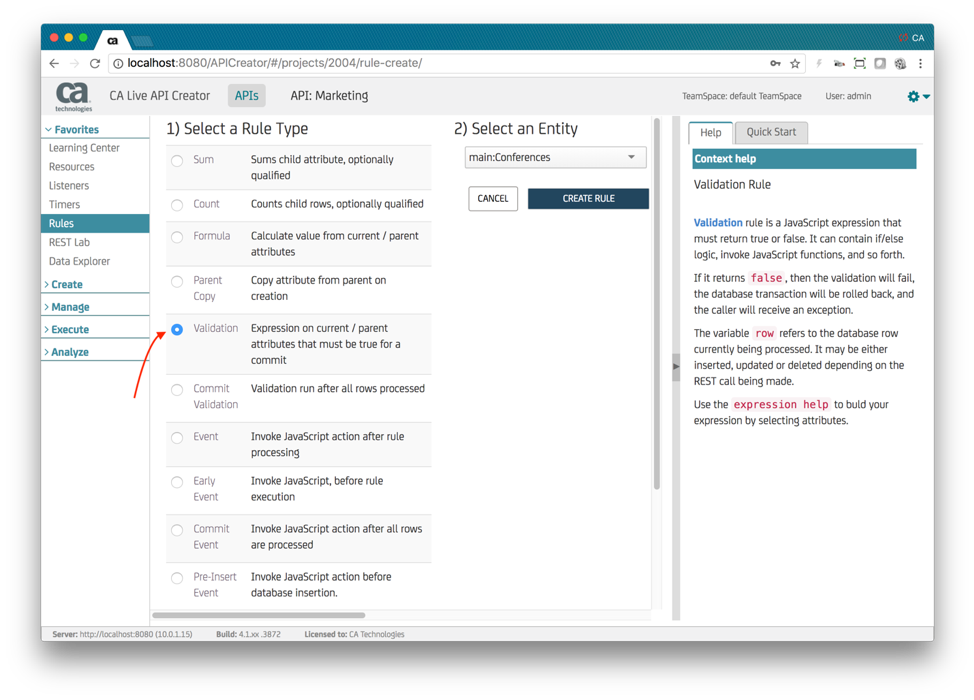Click the horizontal scrollbar below rule list

pyautogui.click(x=258, y=616)
